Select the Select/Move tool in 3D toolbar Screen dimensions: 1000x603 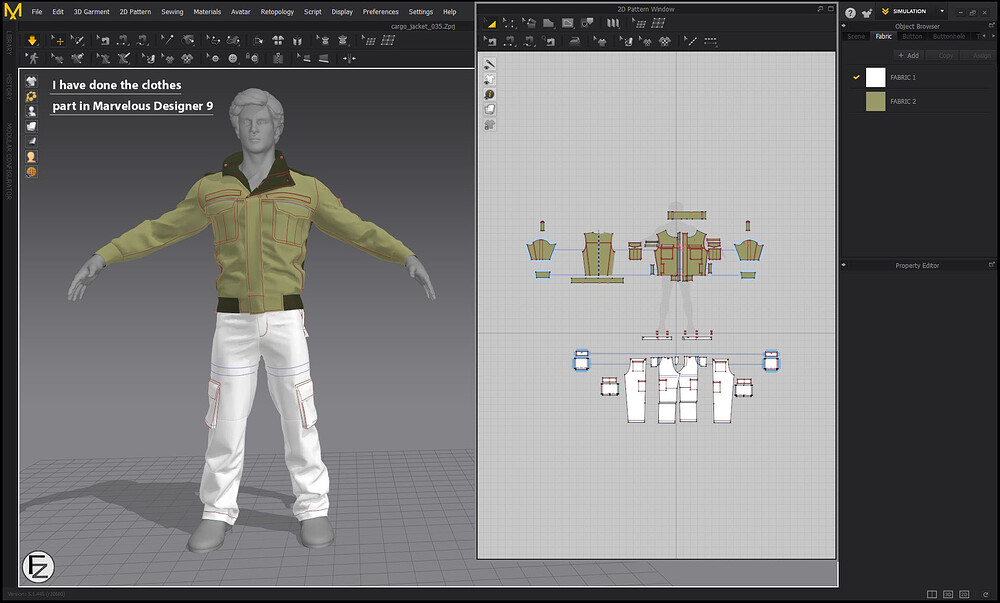(x=58, y=41)
